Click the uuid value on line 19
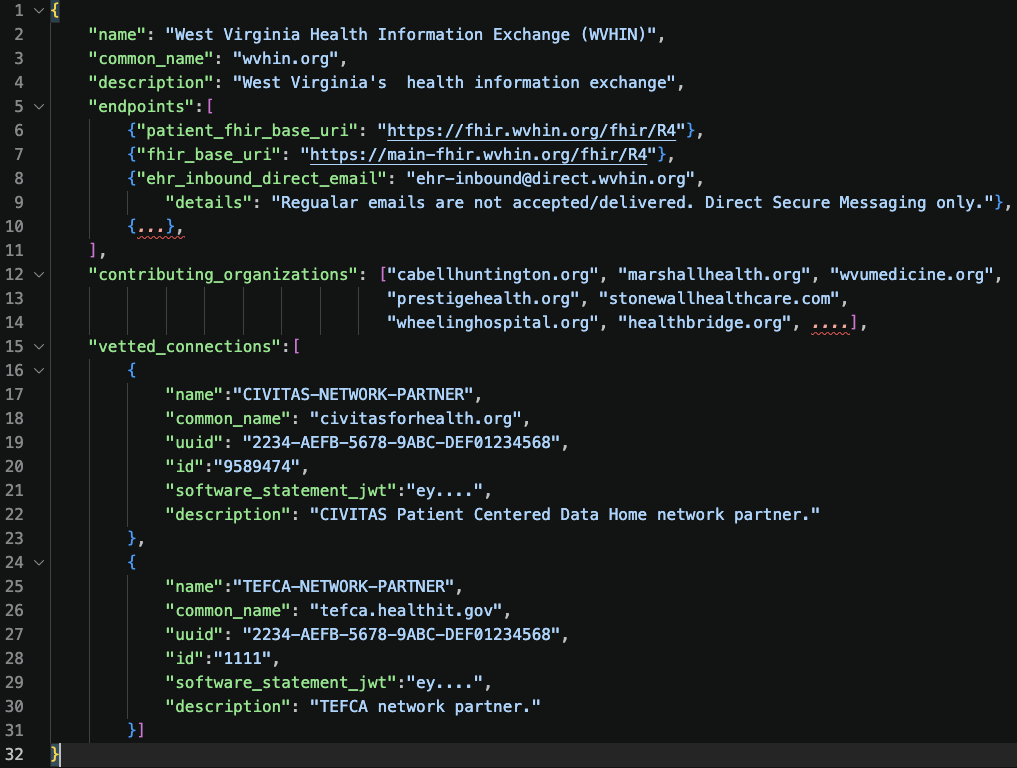 coord(401,442)
